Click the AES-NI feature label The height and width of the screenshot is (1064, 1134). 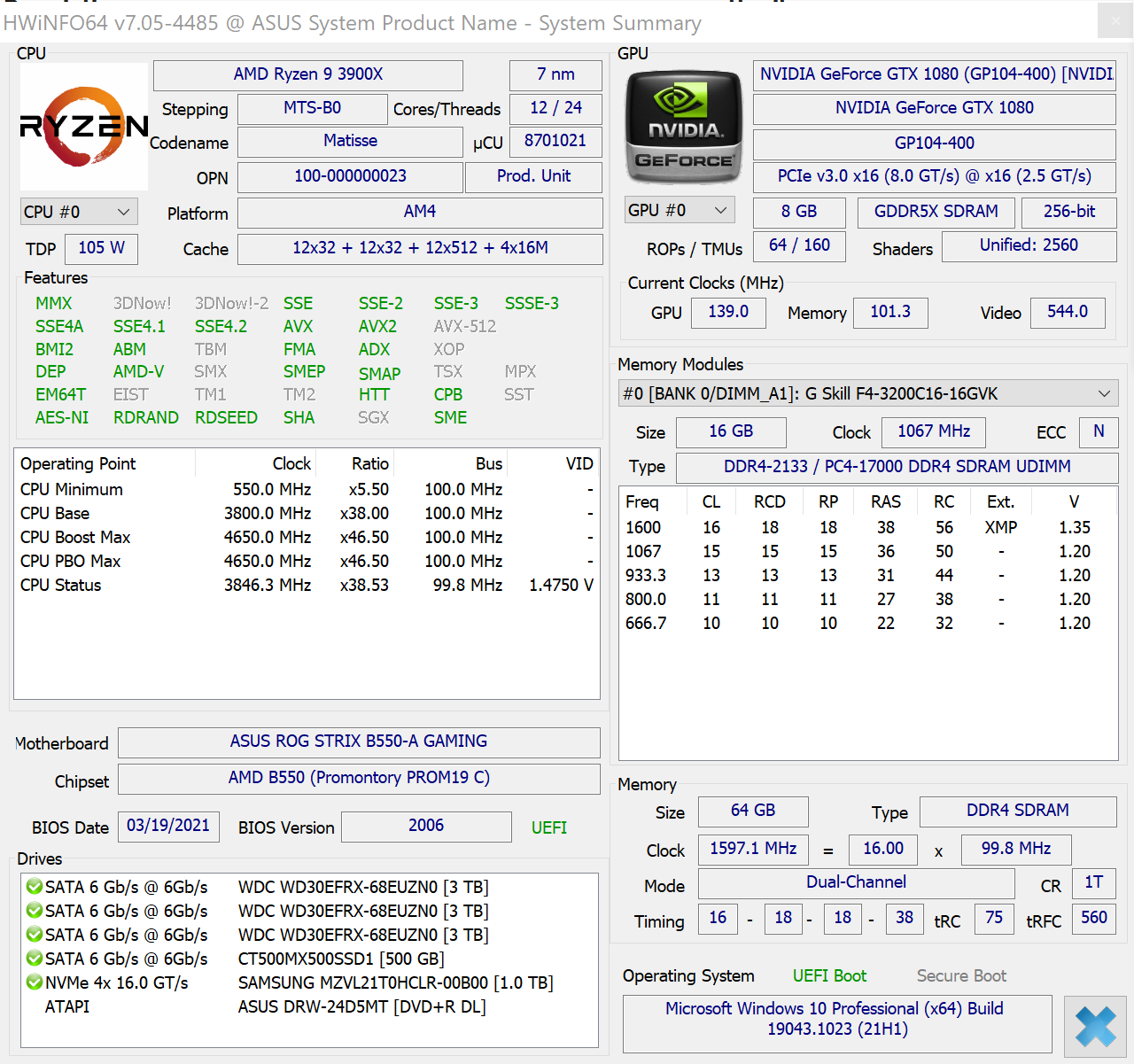coord(62,417)
